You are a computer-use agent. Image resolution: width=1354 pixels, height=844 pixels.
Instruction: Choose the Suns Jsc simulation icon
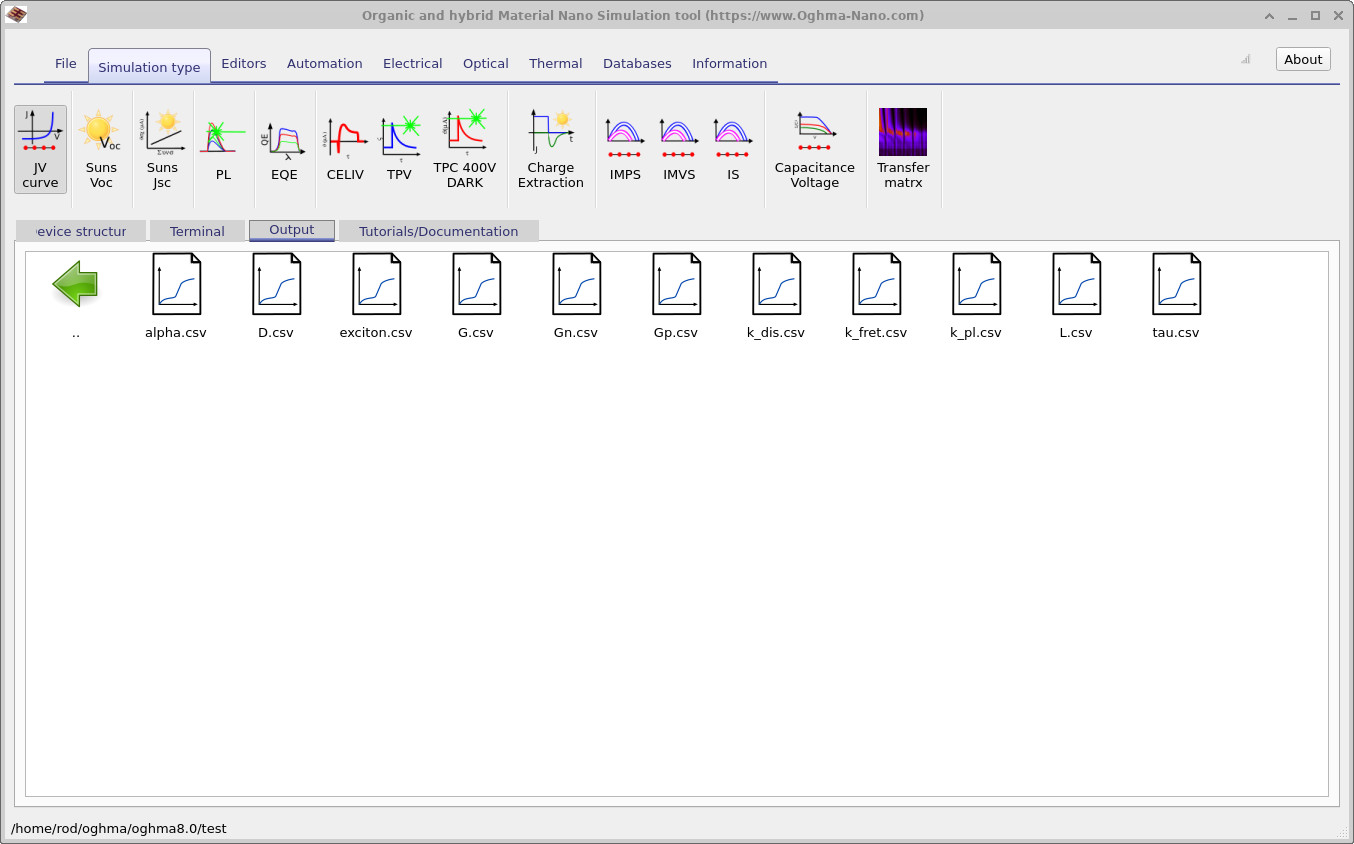[x=162, y=148]
